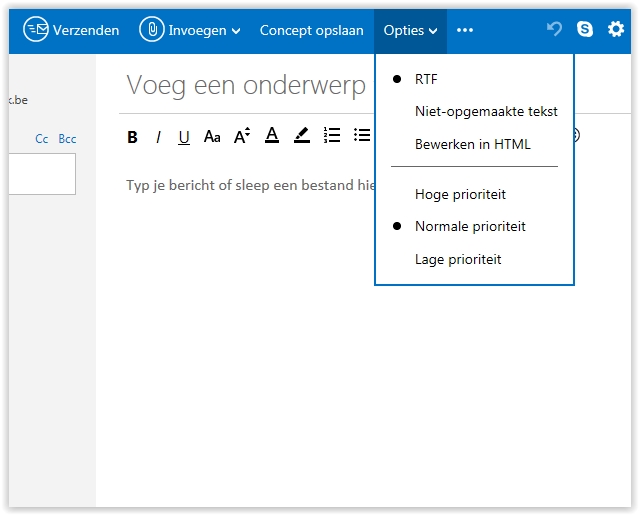Expand the Invoegen dropdown
The width and height of the screenshot is (639, 515).
point(190,30)
